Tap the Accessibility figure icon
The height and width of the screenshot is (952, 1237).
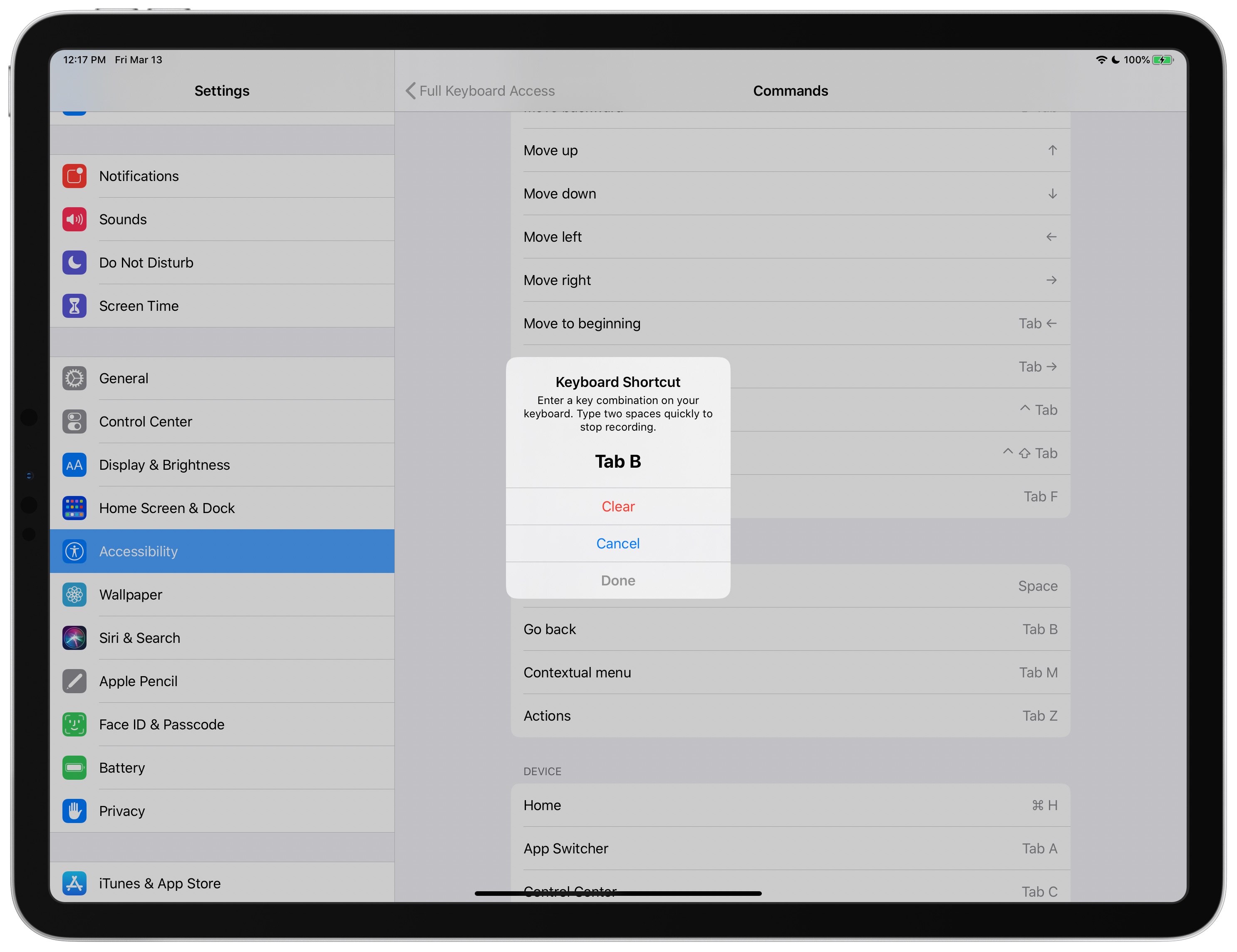pyautogui.click(x=74, y=552)
